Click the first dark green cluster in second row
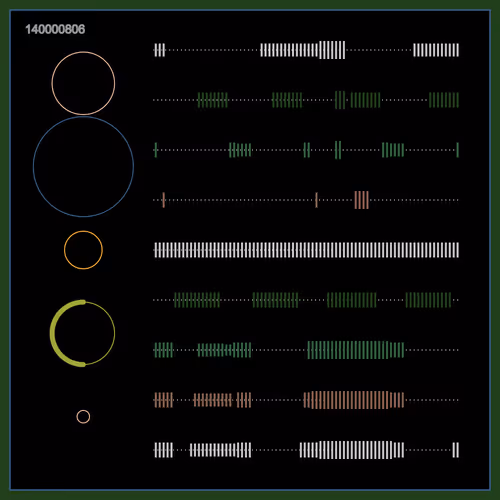Image resolution: width=500 pixels, height=500 pixels. point(213,100)
